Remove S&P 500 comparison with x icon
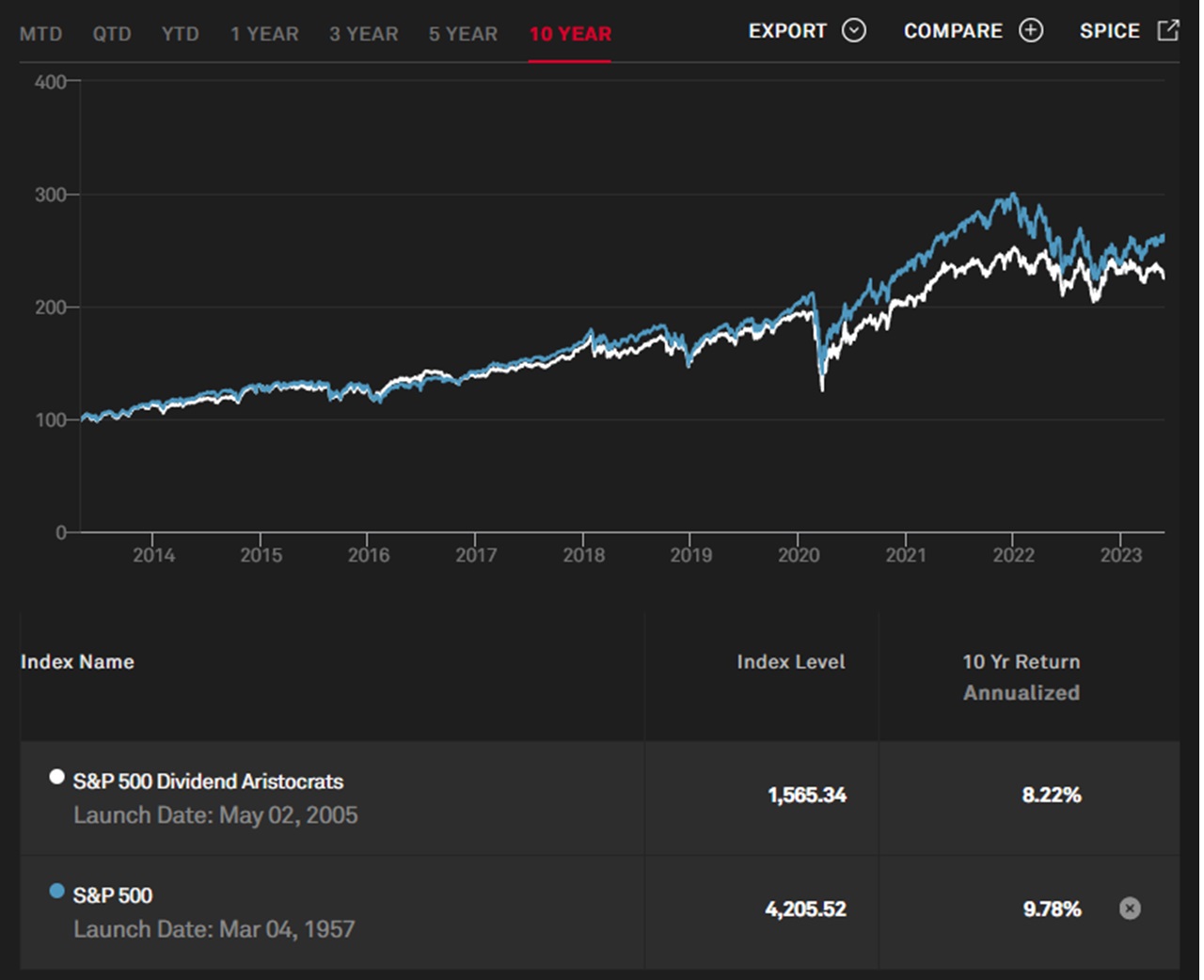1204x980 pixels. [1130, 909]
